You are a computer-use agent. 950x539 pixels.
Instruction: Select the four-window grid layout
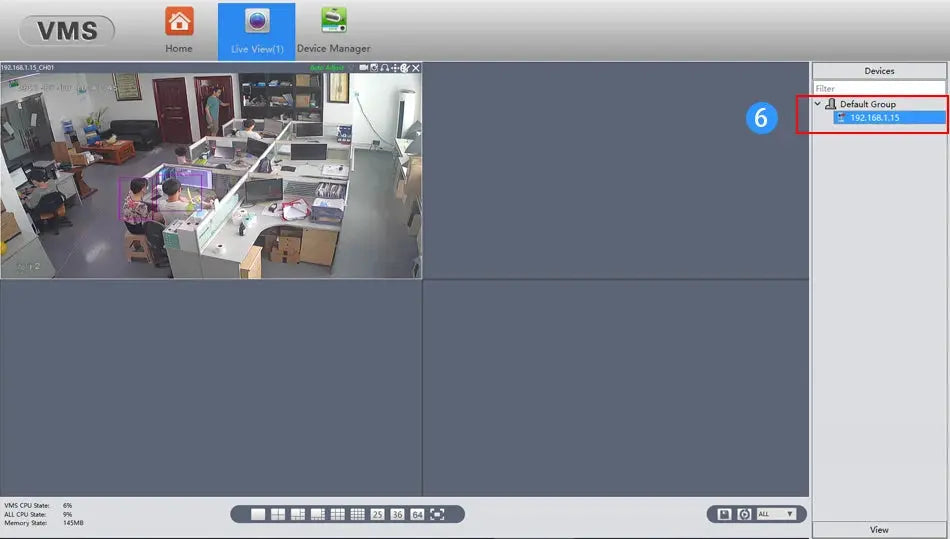(278, 514)
